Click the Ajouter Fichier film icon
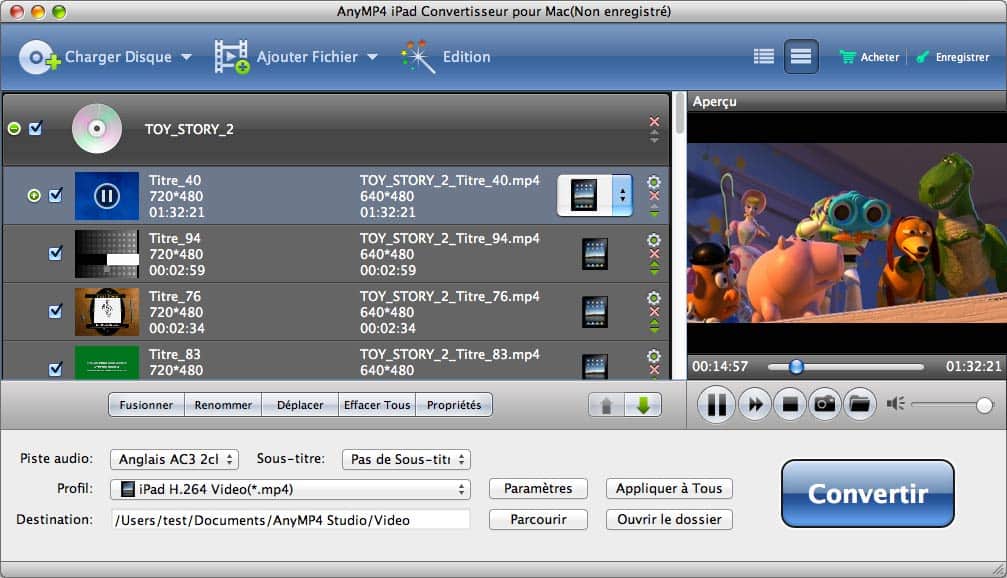Image resolution: width=1007 pixels, height=578 pixels. (232, 57)
